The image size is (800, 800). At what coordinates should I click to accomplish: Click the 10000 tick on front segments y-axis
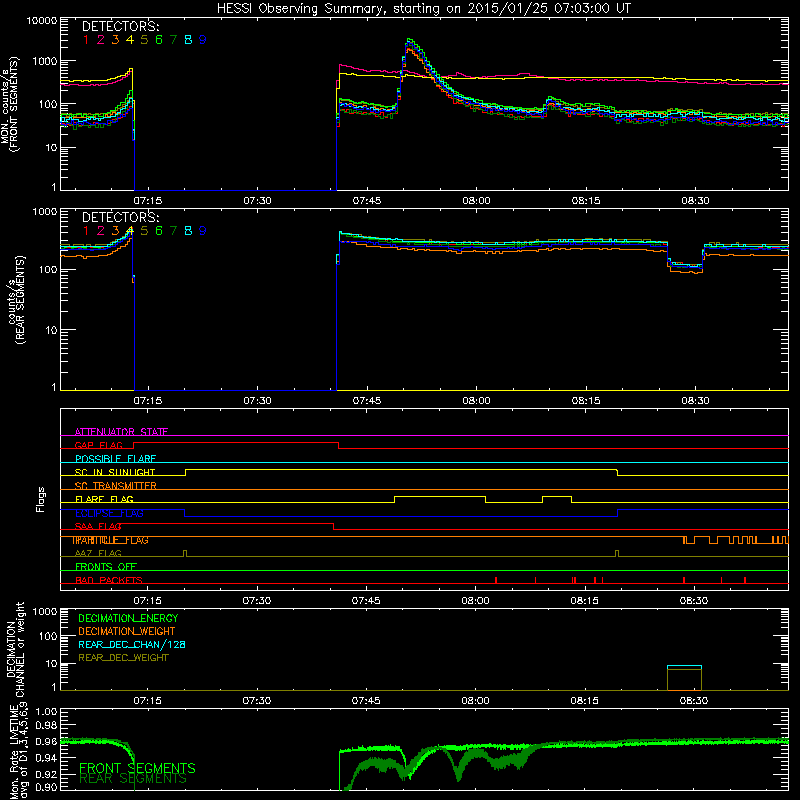(x=41, y=21)
